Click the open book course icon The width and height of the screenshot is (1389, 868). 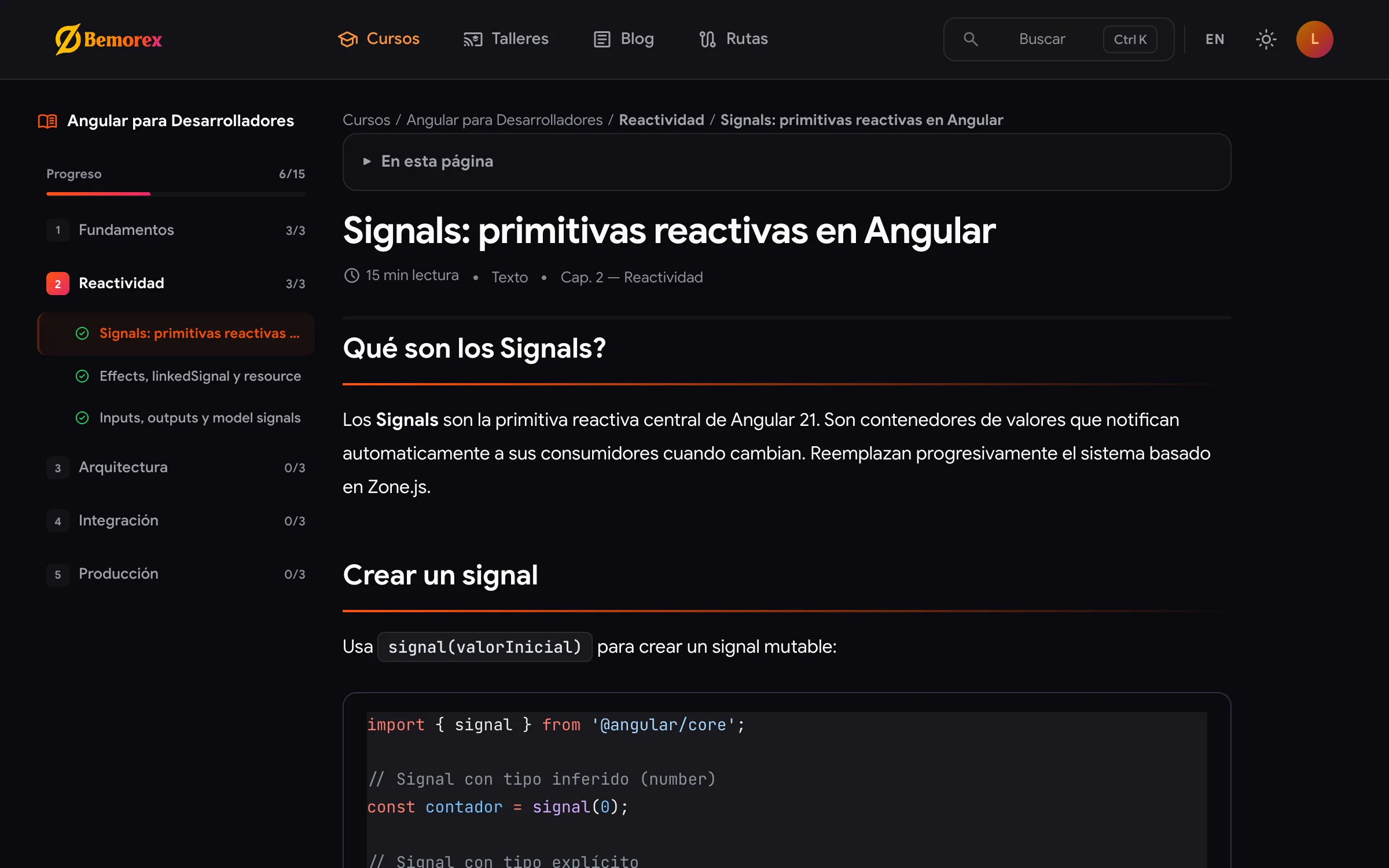coord(47,121)
